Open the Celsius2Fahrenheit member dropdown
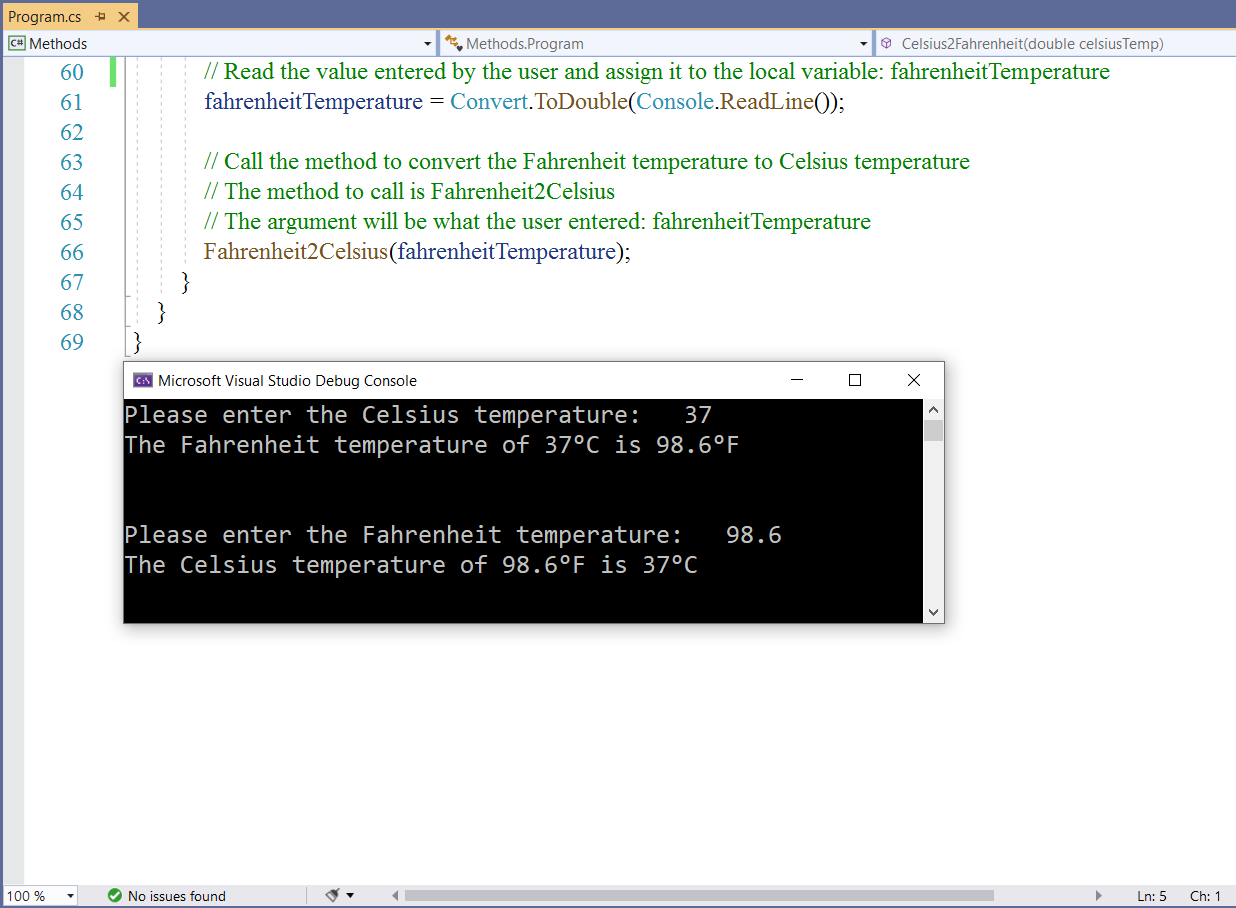The image size is (1236, 908). pos(1055,43)
